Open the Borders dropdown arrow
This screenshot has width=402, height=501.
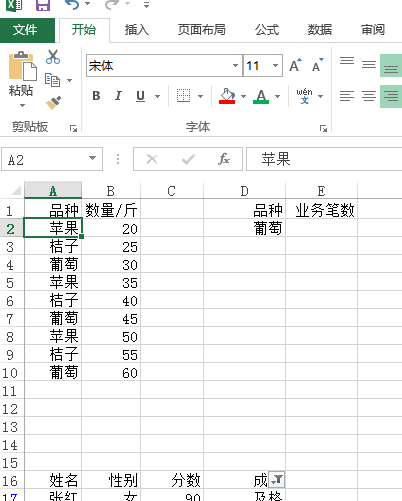pyautogui.click(x=200, y=96)
